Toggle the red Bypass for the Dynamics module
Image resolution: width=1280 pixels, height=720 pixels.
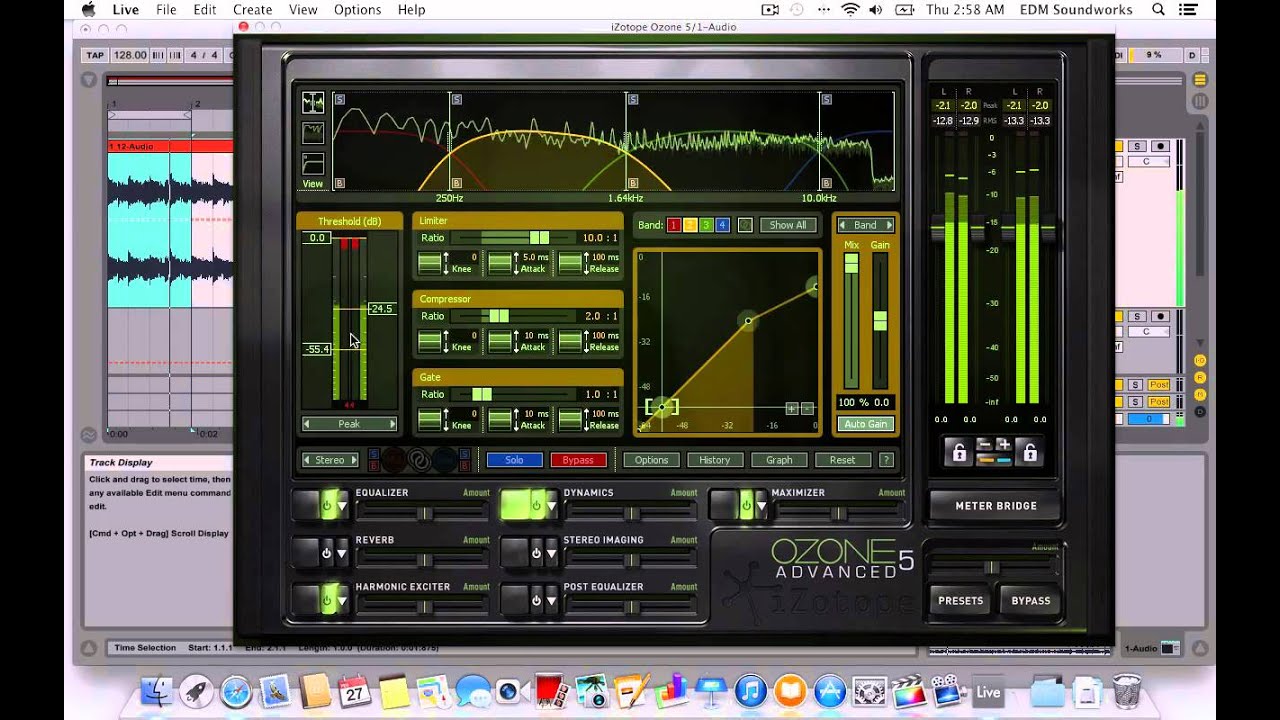(578, 460)
